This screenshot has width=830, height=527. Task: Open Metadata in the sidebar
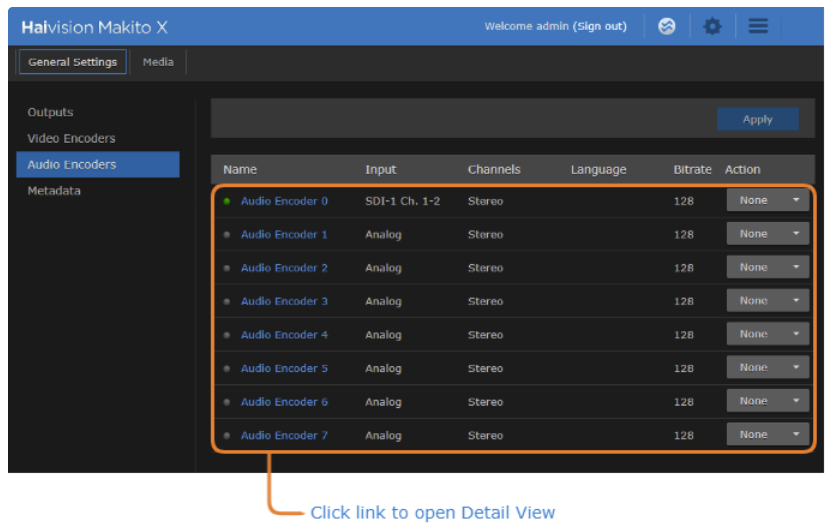tap(54, 190)
